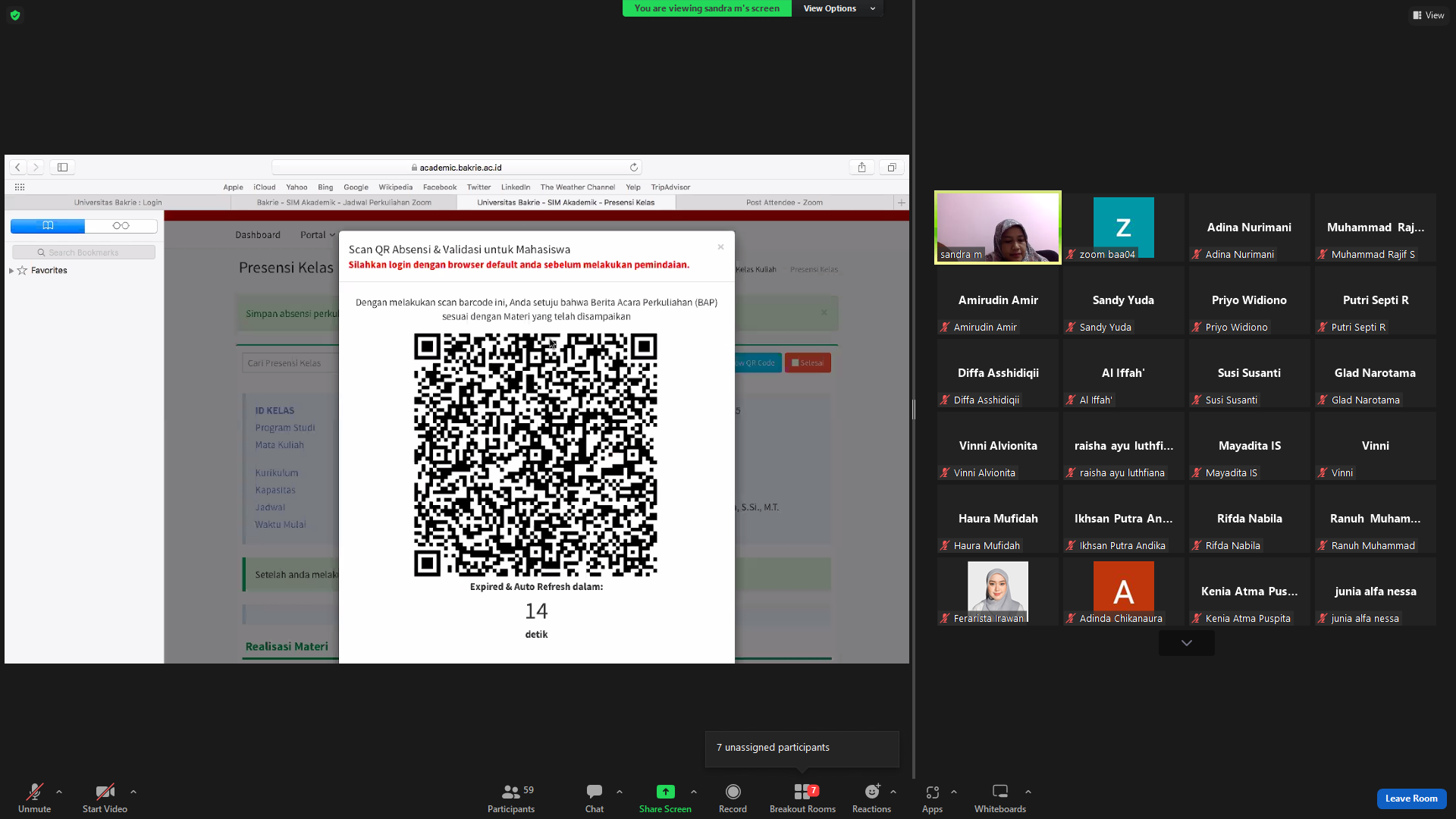The width and height of the screenshot is (1456, 819).
Task: Click the Wikipedia bookmark
Action: (x=396, y=187)
